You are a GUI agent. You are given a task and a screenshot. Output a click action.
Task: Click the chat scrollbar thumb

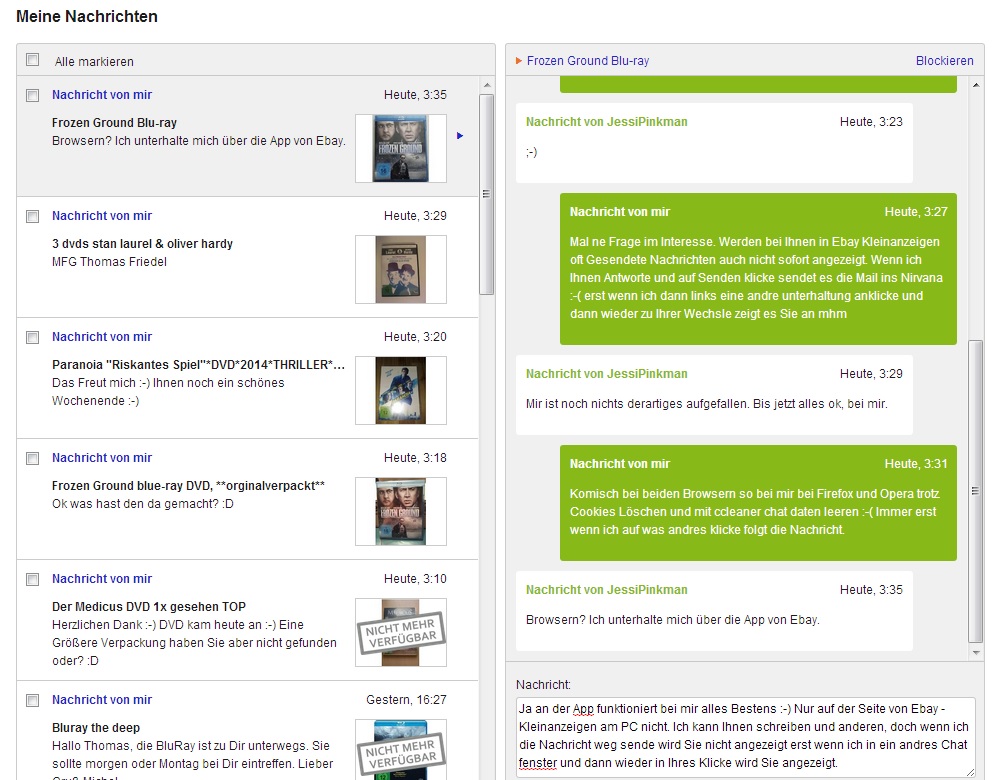[975, 491]
